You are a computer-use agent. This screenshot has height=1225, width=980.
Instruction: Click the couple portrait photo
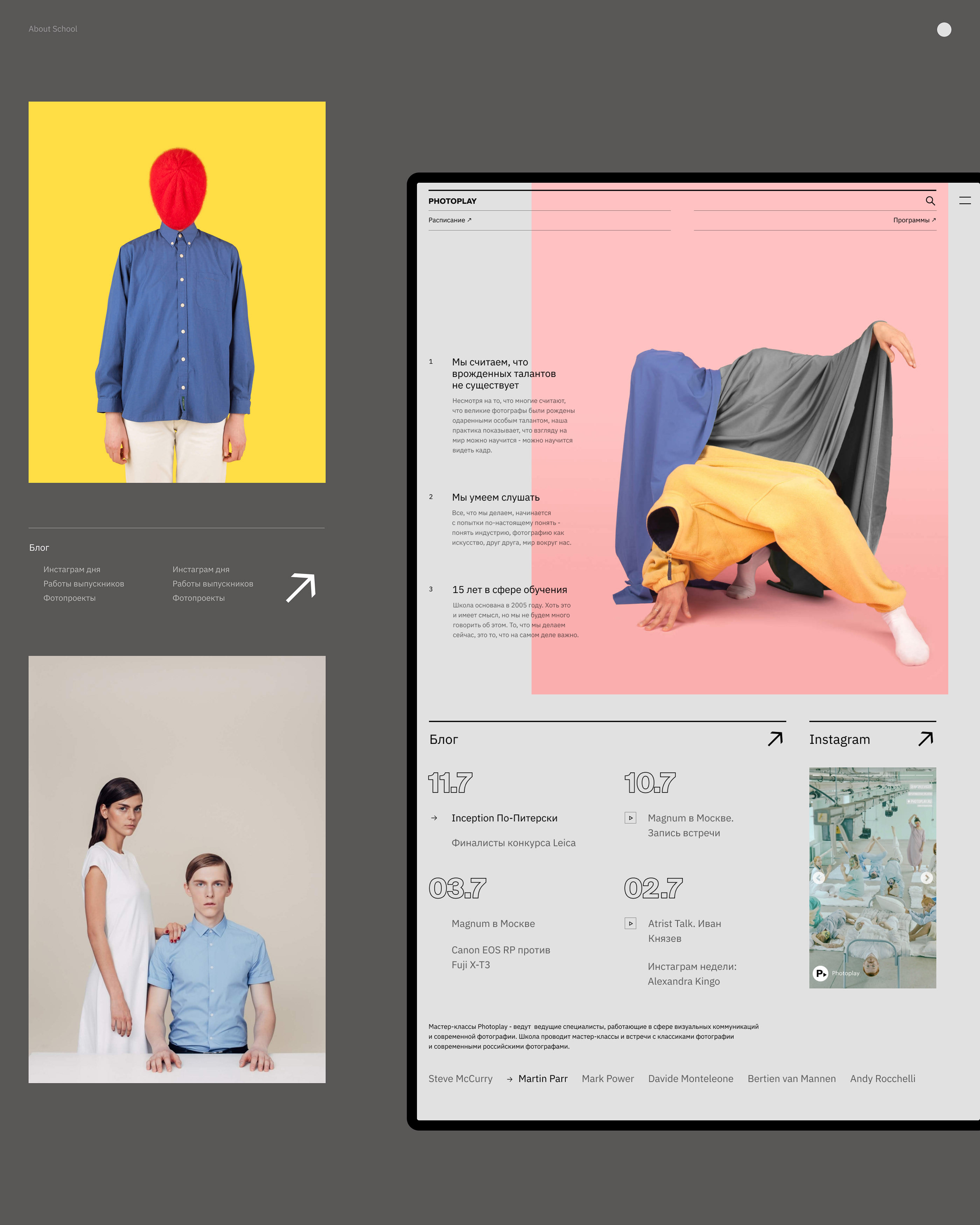pyautogui.click(x=177, y=869)
